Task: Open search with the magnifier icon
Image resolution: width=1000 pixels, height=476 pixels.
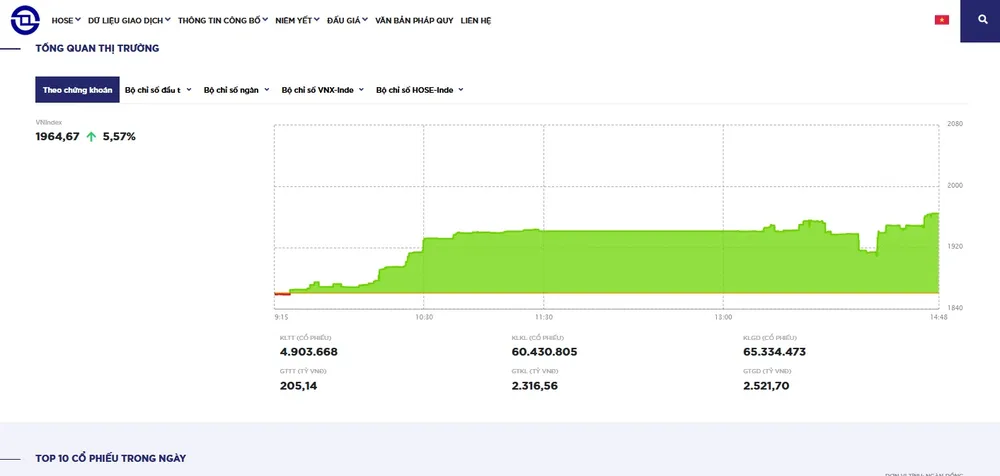Action: 979,20
